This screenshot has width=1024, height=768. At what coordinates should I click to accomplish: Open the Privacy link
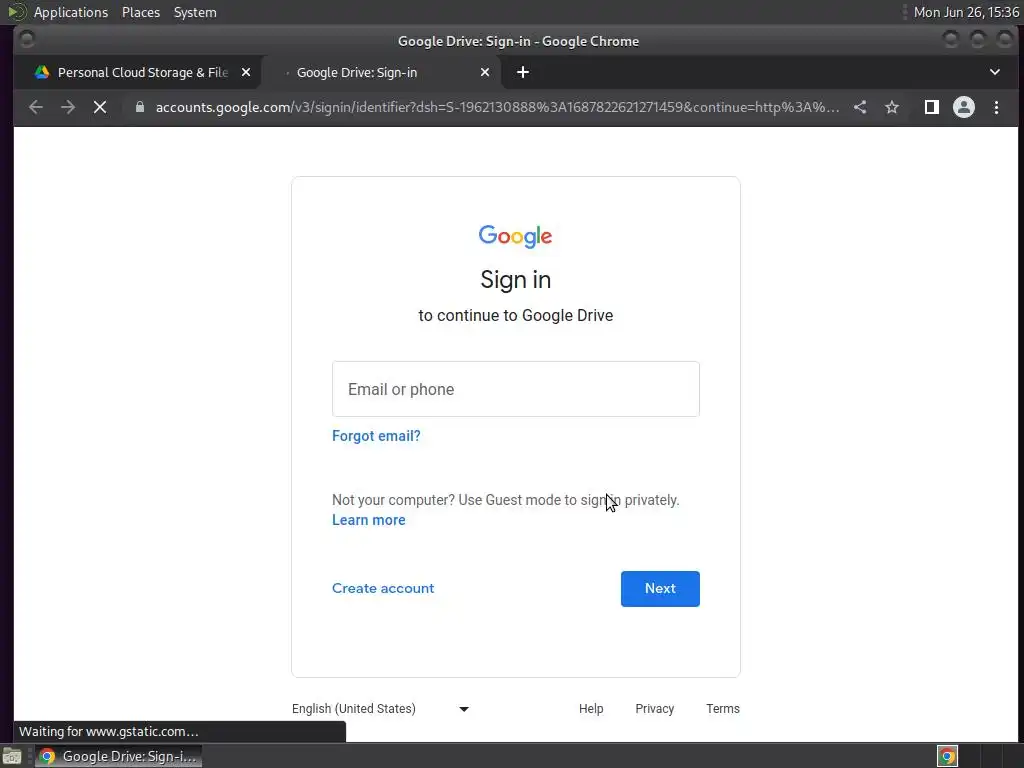pos(654,709)
